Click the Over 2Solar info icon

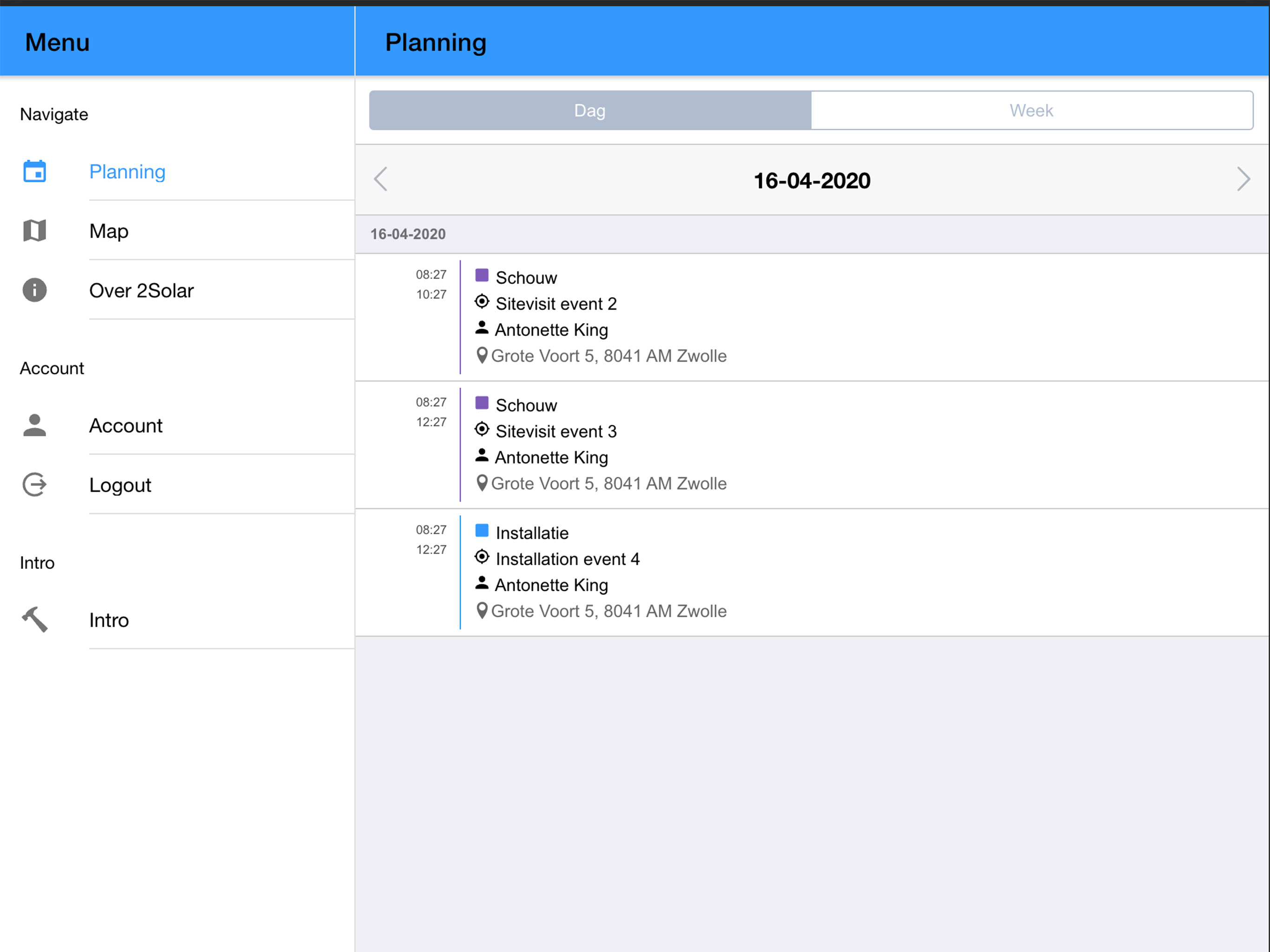click(34, 290)
